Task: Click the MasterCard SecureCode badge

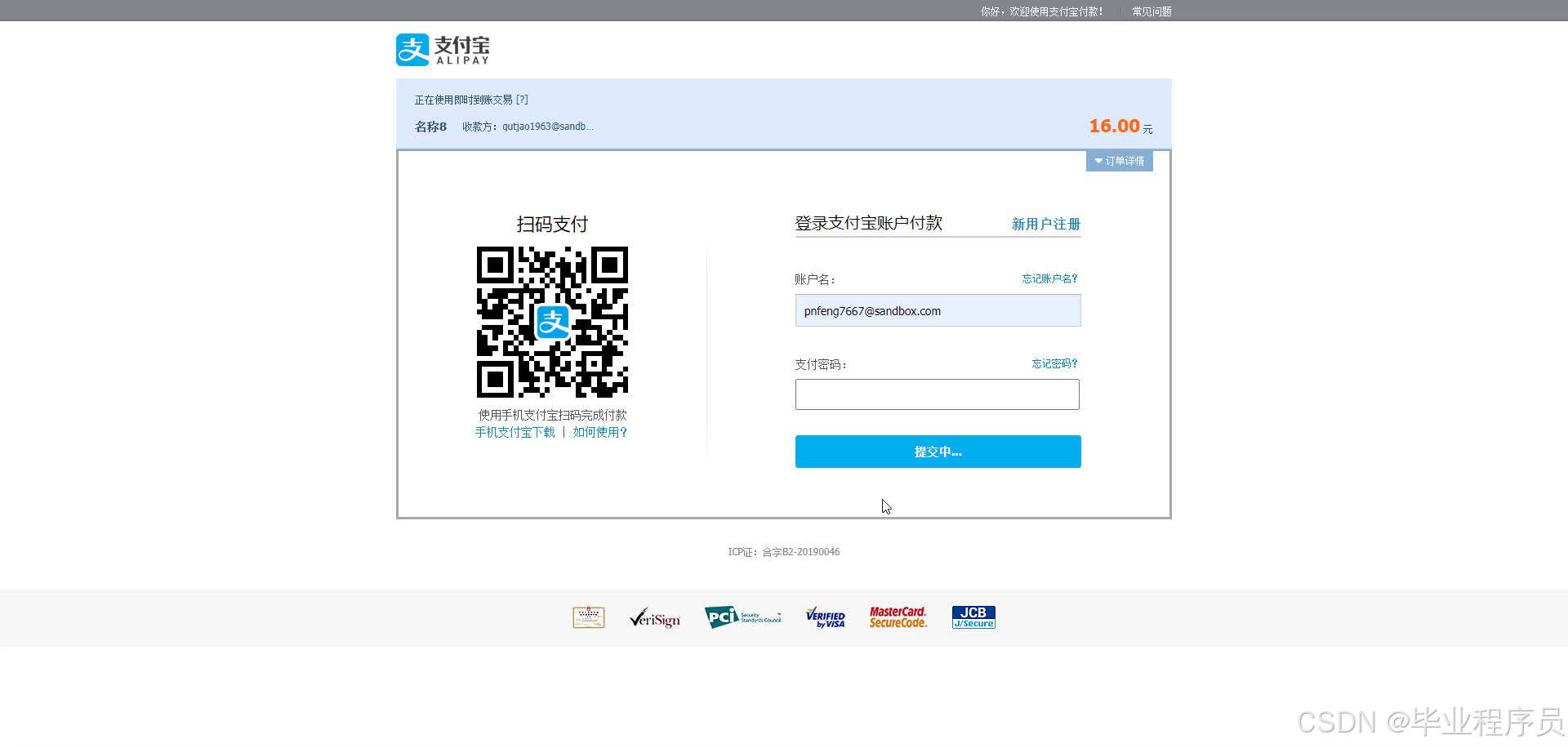Action: click(x=898, y=617)
